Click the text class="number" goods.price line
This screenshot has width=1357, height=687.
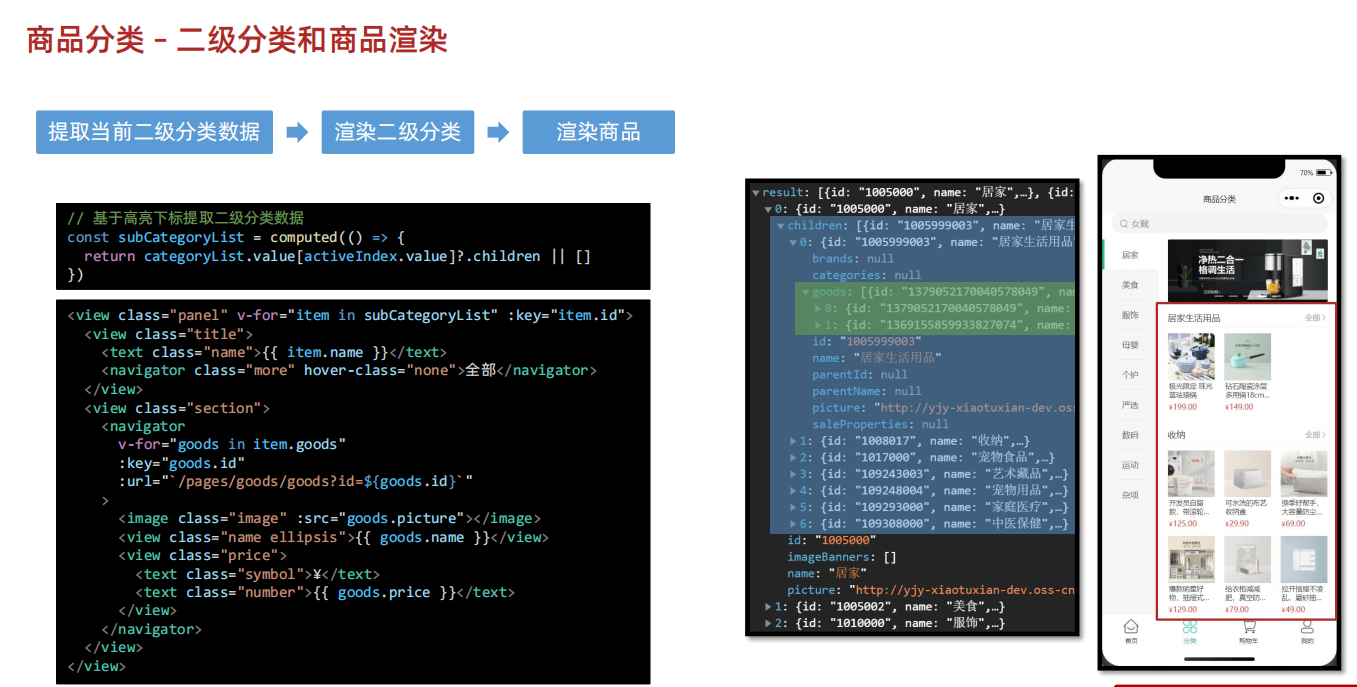point(325,592)
